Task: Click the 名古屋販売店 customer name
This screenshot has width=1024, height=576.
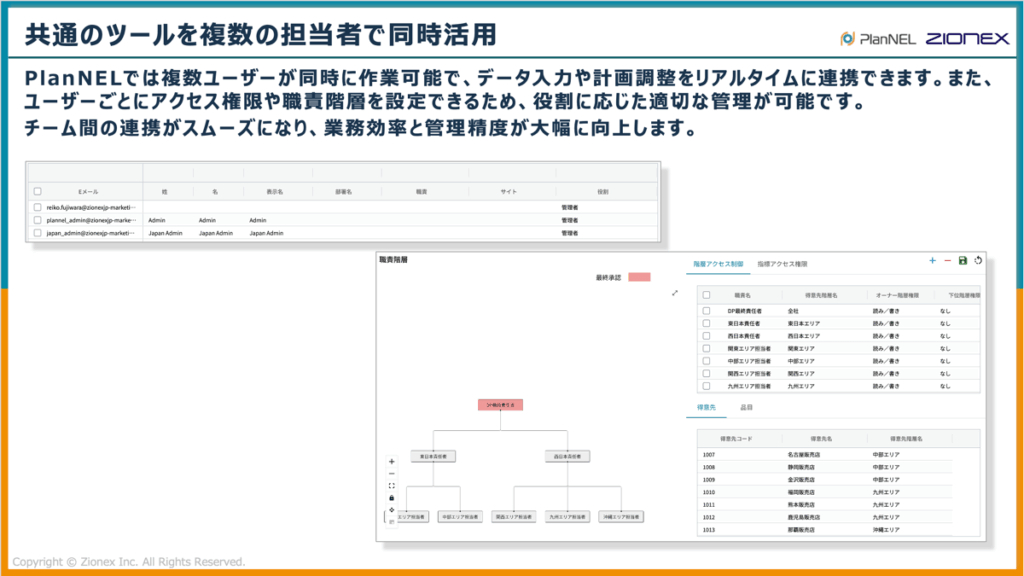Action: (804, 455)
